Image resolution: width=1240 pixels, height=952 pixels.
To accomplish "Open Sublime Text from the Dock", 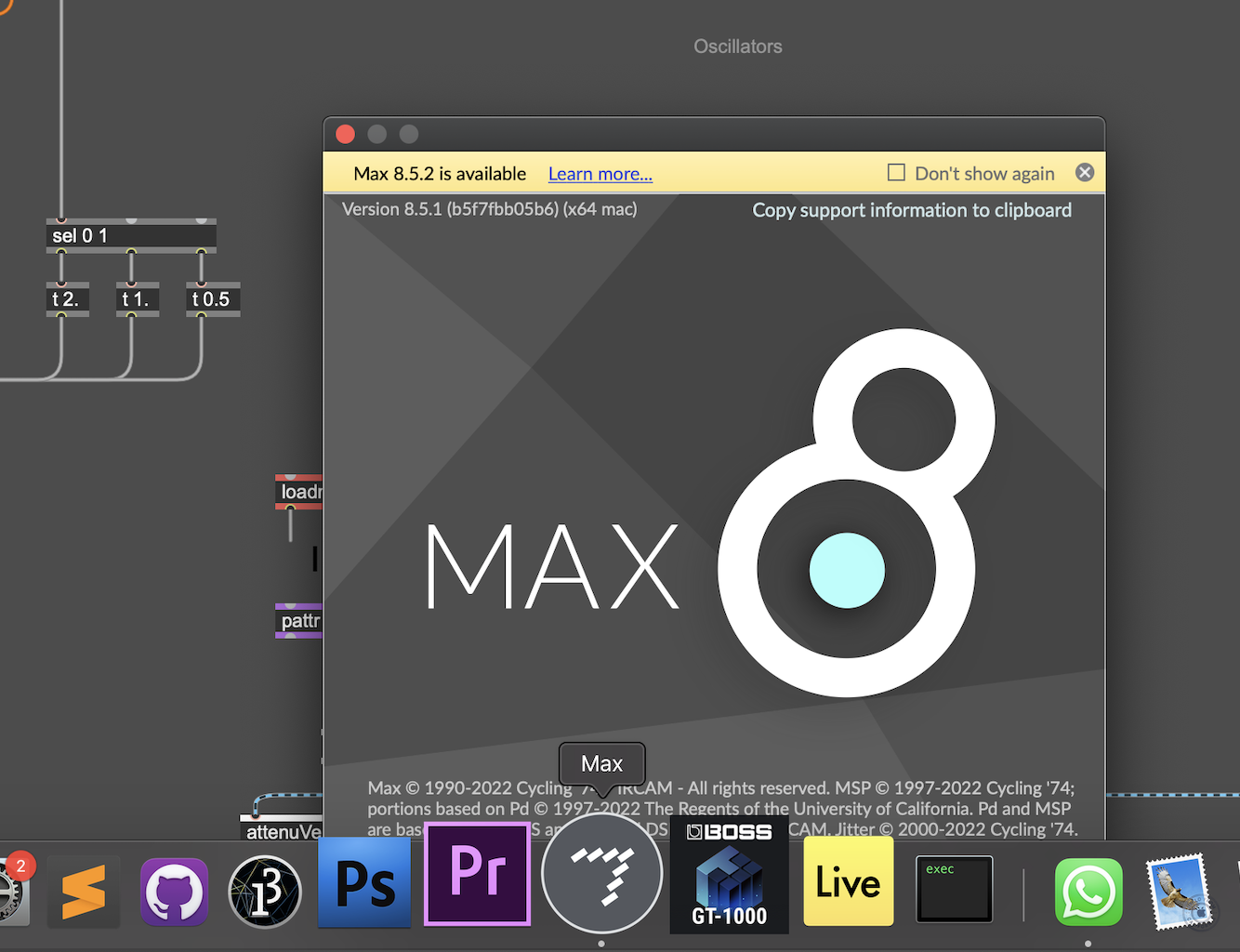I will 84,892.
